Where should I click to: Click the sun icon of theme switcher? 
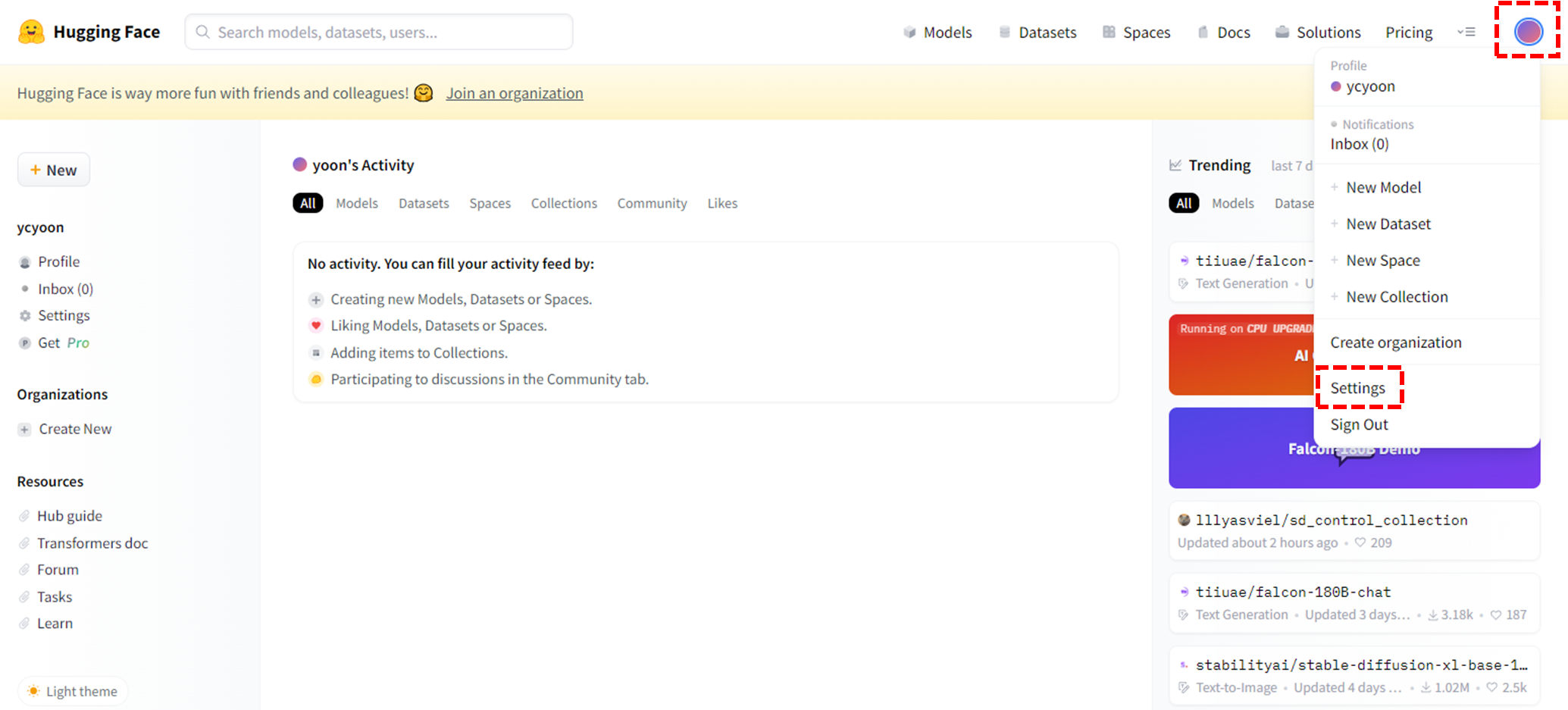(x=33, y=691)
